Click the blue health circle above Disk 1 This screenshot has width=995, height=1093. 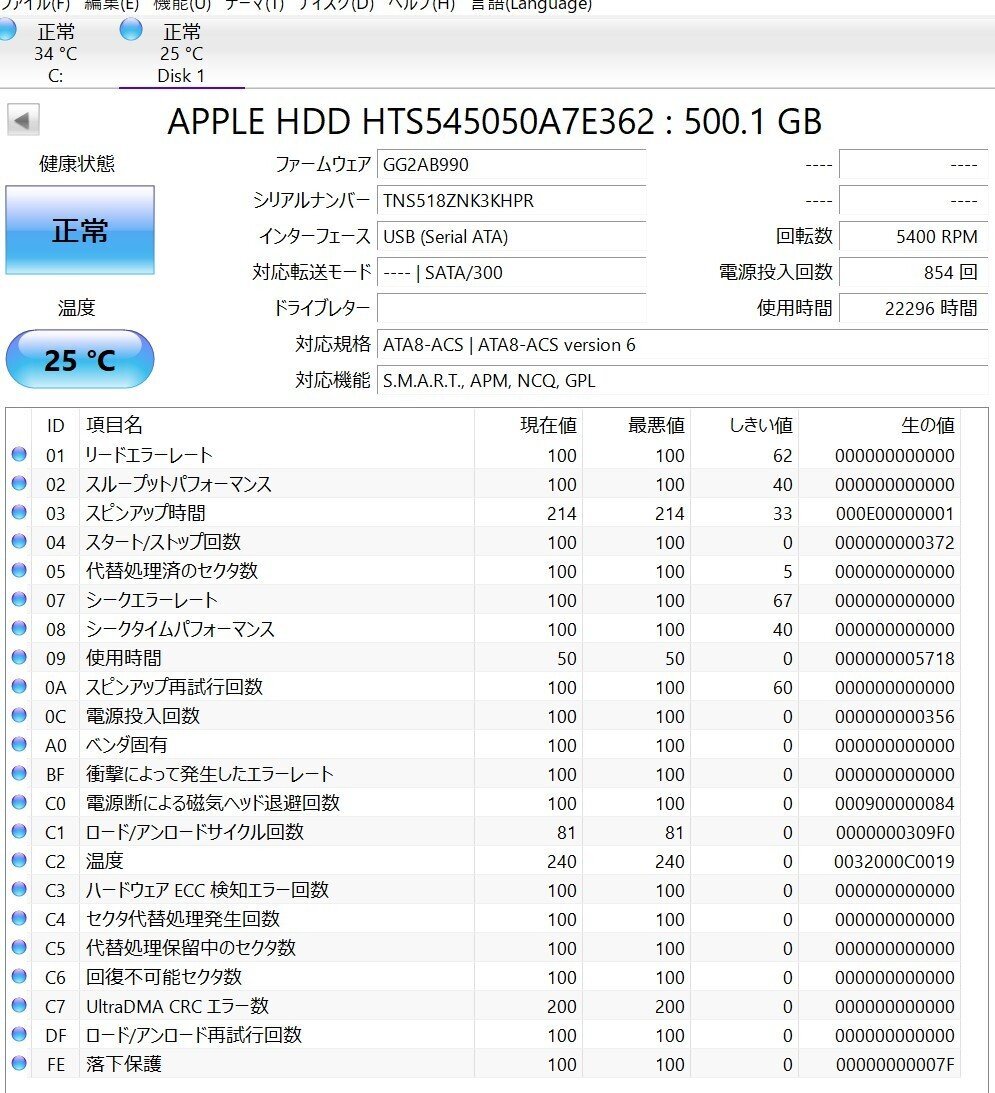[130, 30]
